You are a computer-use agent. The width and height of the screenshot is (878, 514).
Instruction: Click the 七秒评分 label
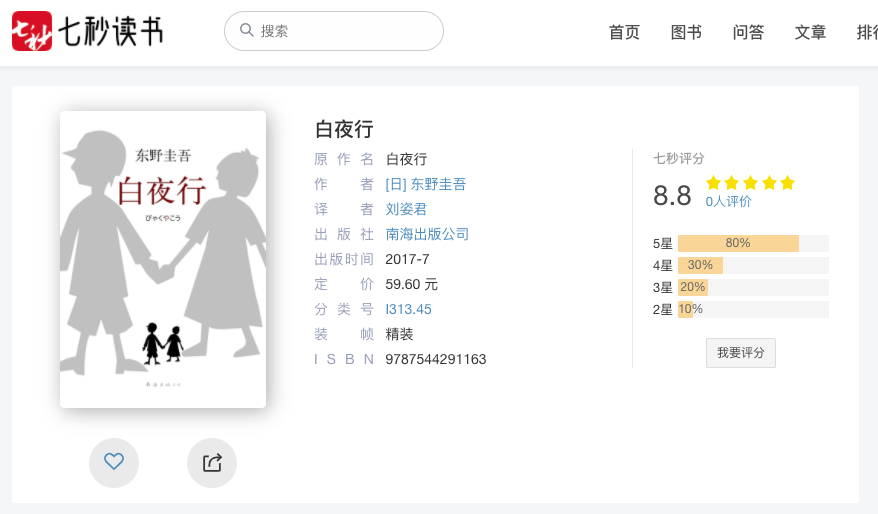[679, 158]
